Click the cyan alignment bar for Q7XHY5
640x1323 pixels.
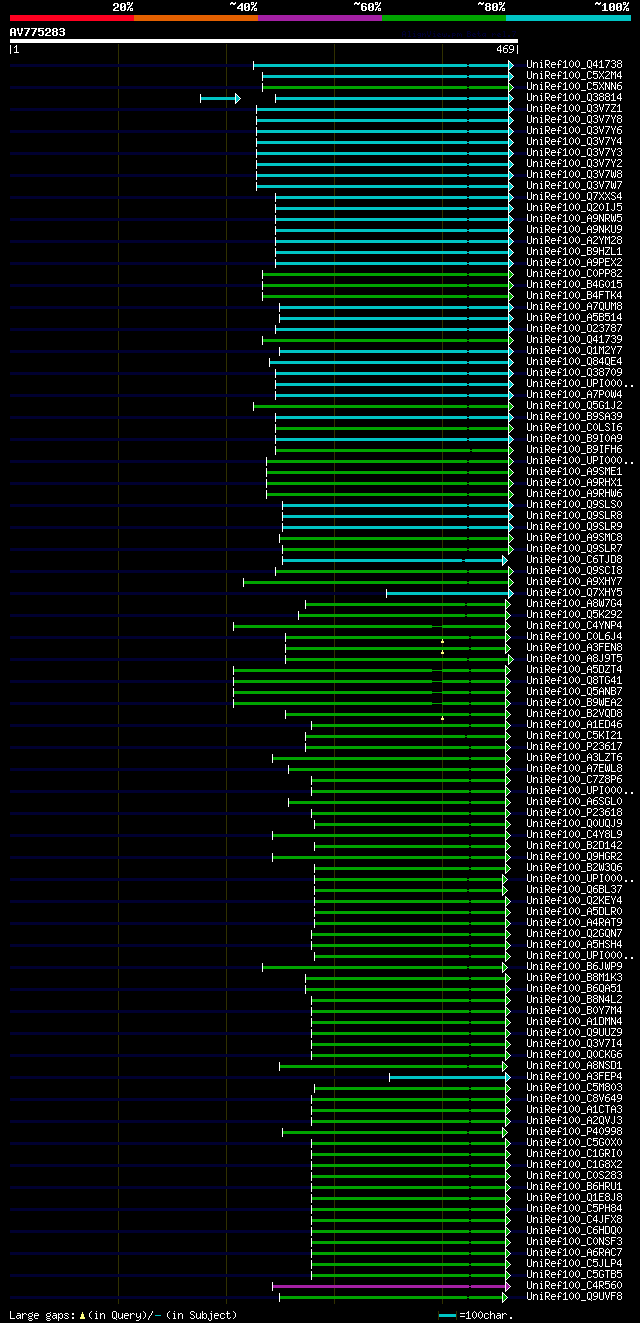point(449,593)
